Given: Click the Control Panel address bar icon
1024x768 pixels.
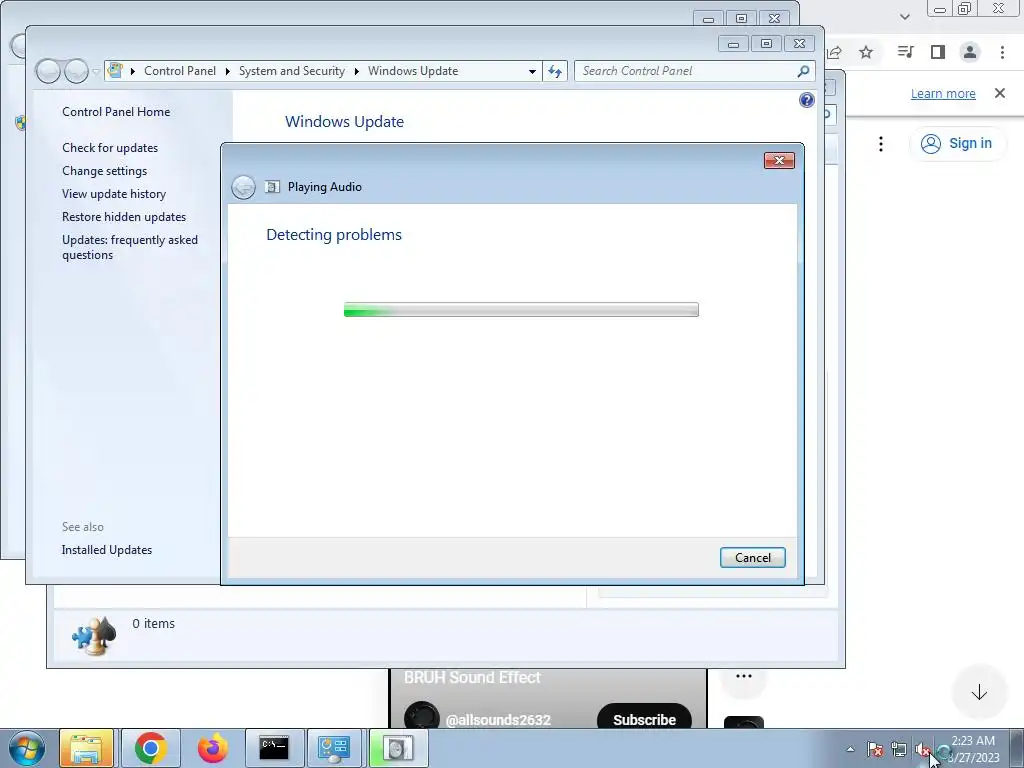Looking at the screenshot, I should pyautogui.click(x=116, y=71).
